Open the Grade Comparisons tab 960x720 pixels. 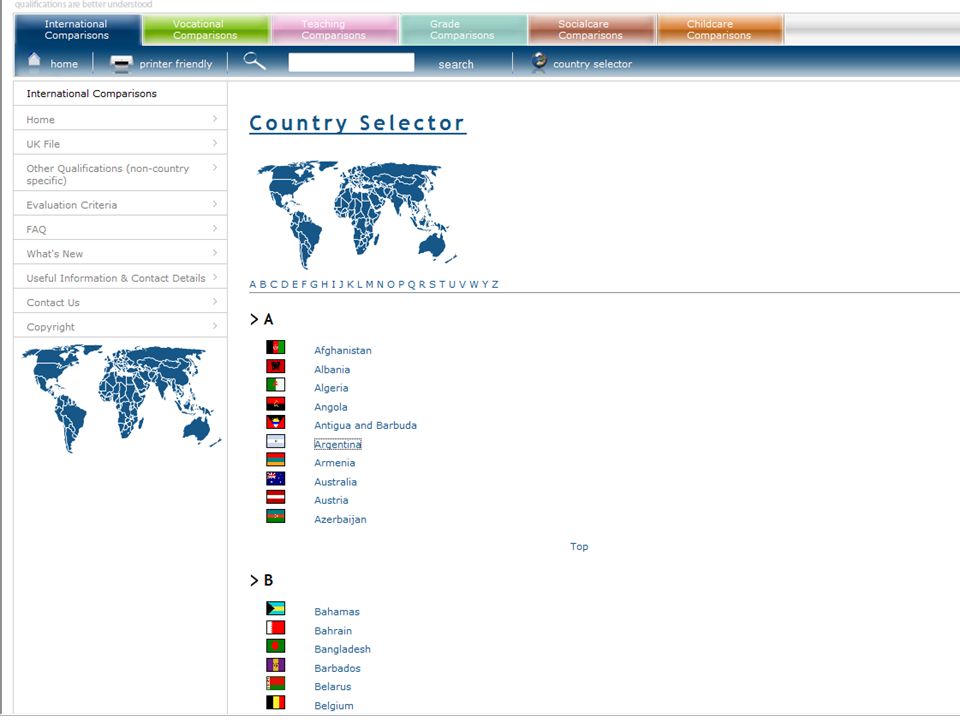coord(463,29)
